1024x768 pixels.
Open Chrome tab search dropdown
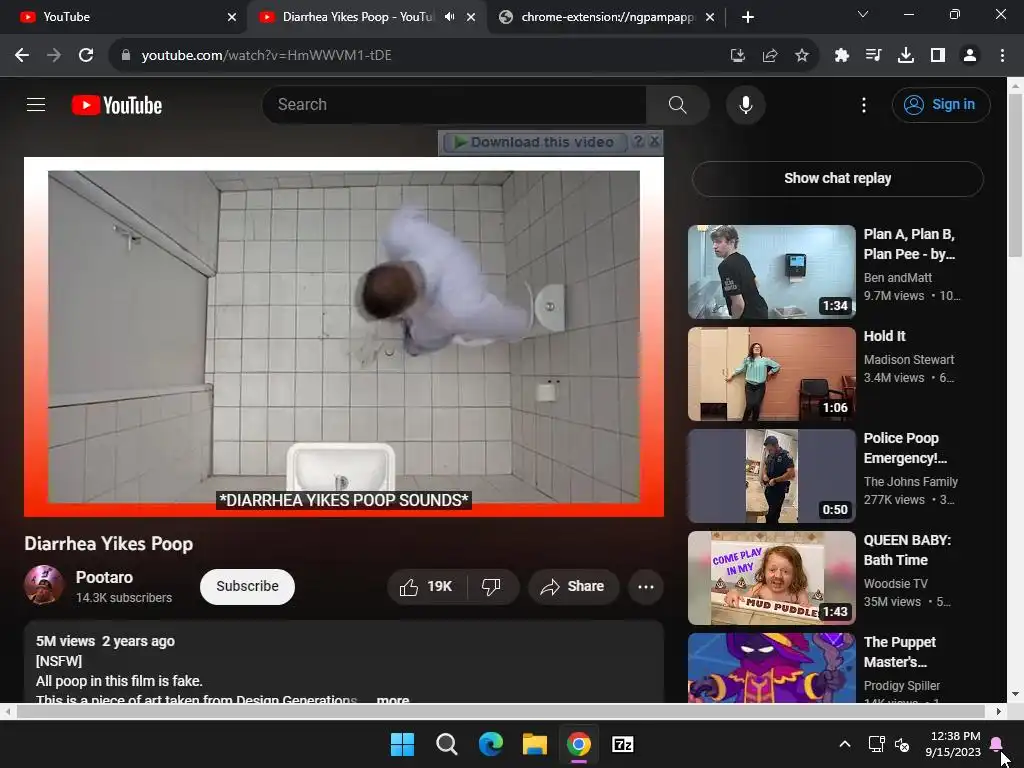coord(863,14)
